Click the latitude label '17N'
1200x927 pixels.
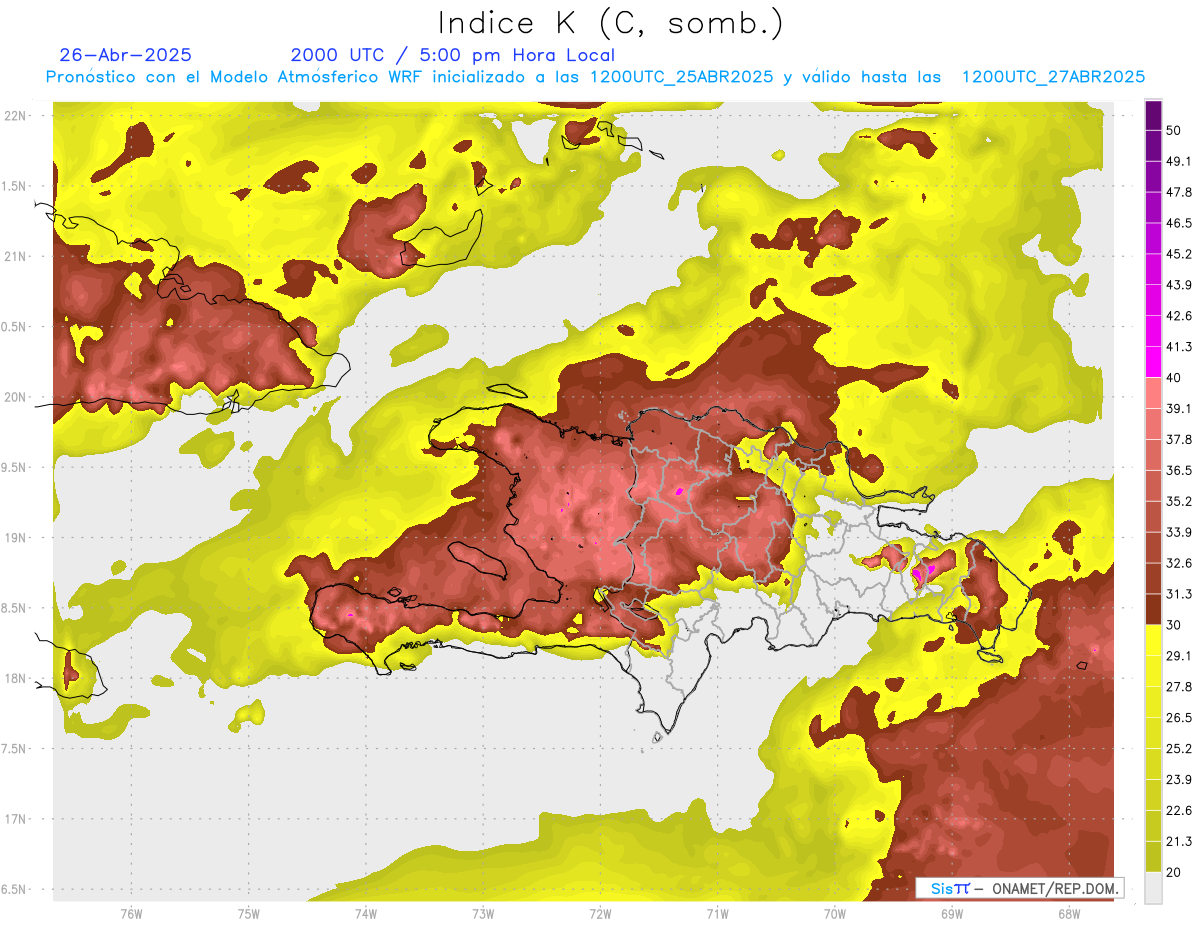[x=15, y=819]
